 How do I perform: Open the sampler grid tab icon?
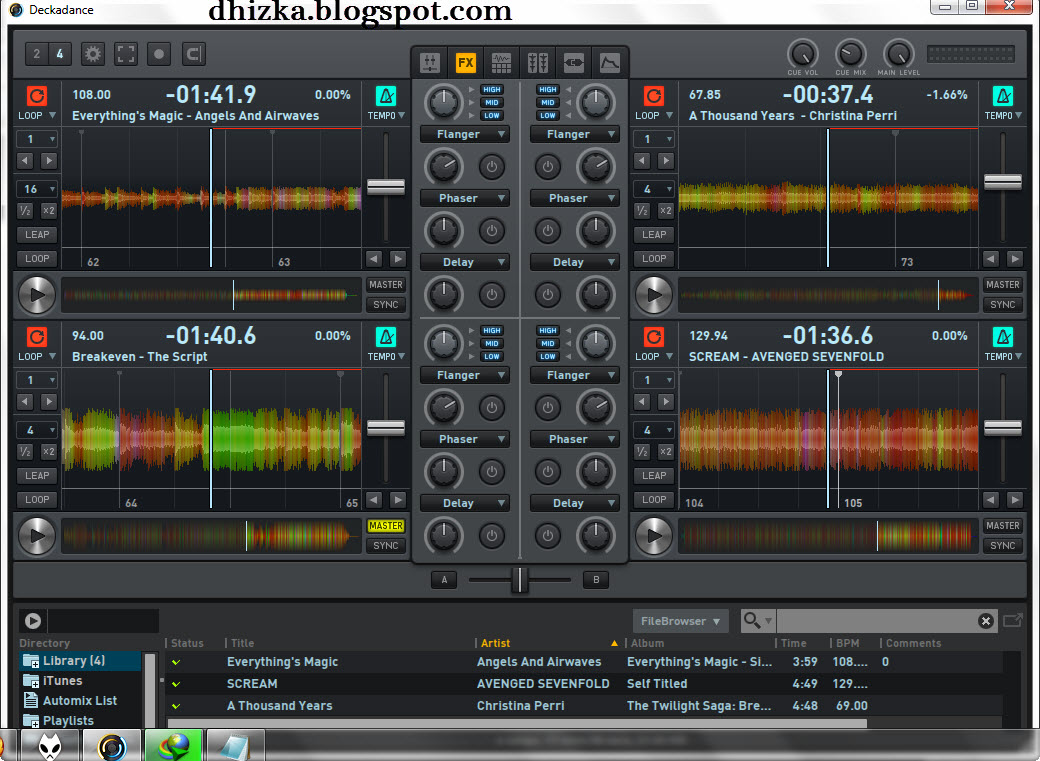tap(501, 63)
